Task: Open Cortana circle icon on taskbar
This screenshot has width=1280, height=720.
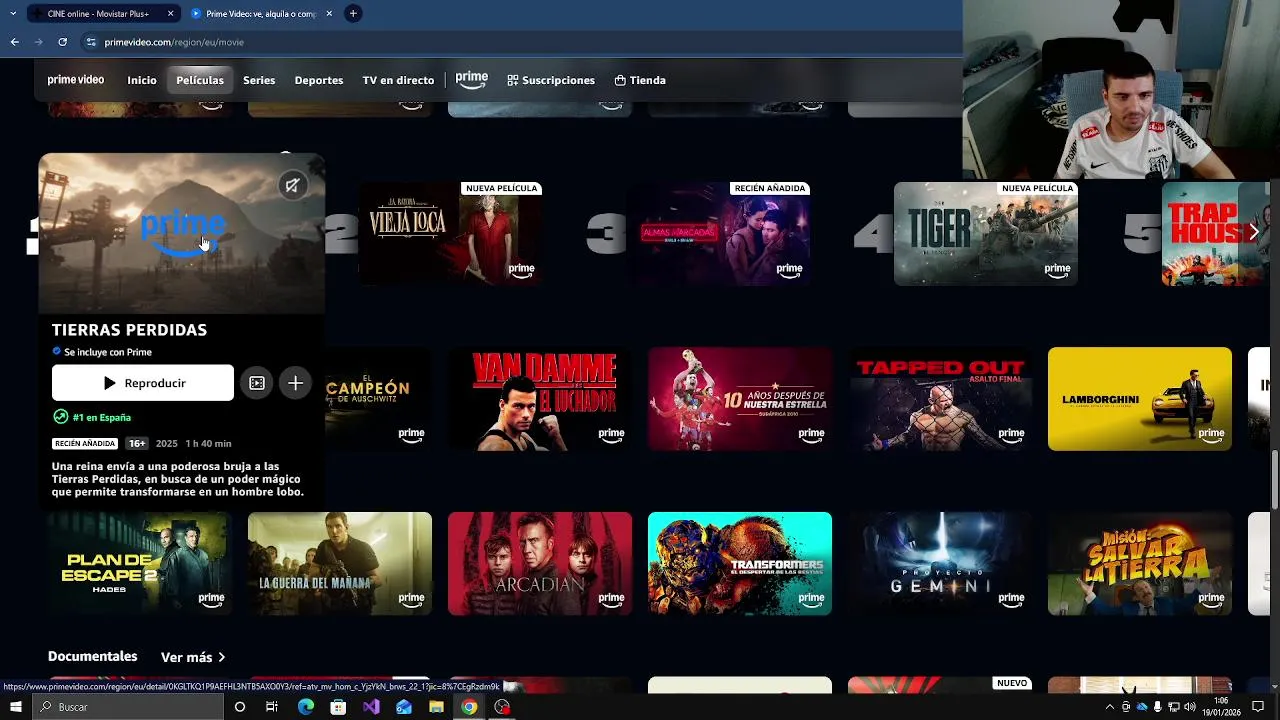Action: (x=239, y=707)
